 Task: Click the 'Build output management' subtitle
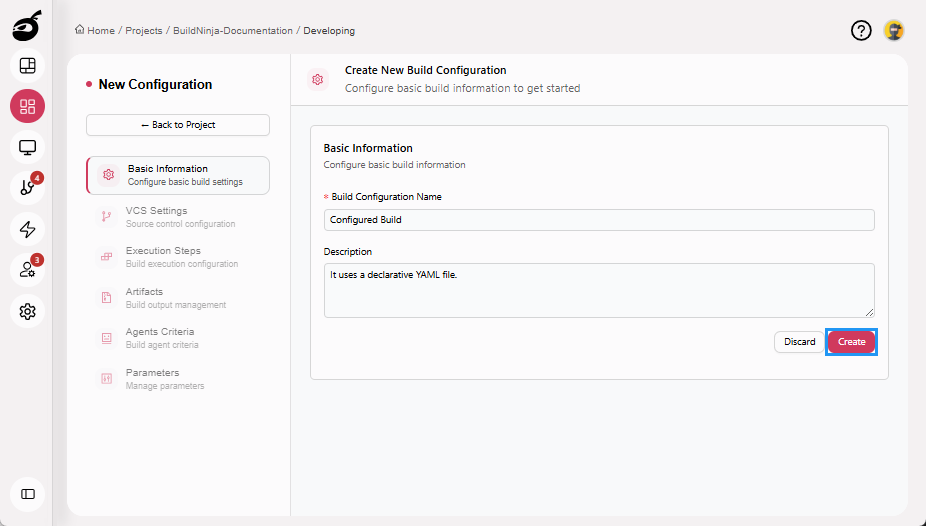point(175,305)
